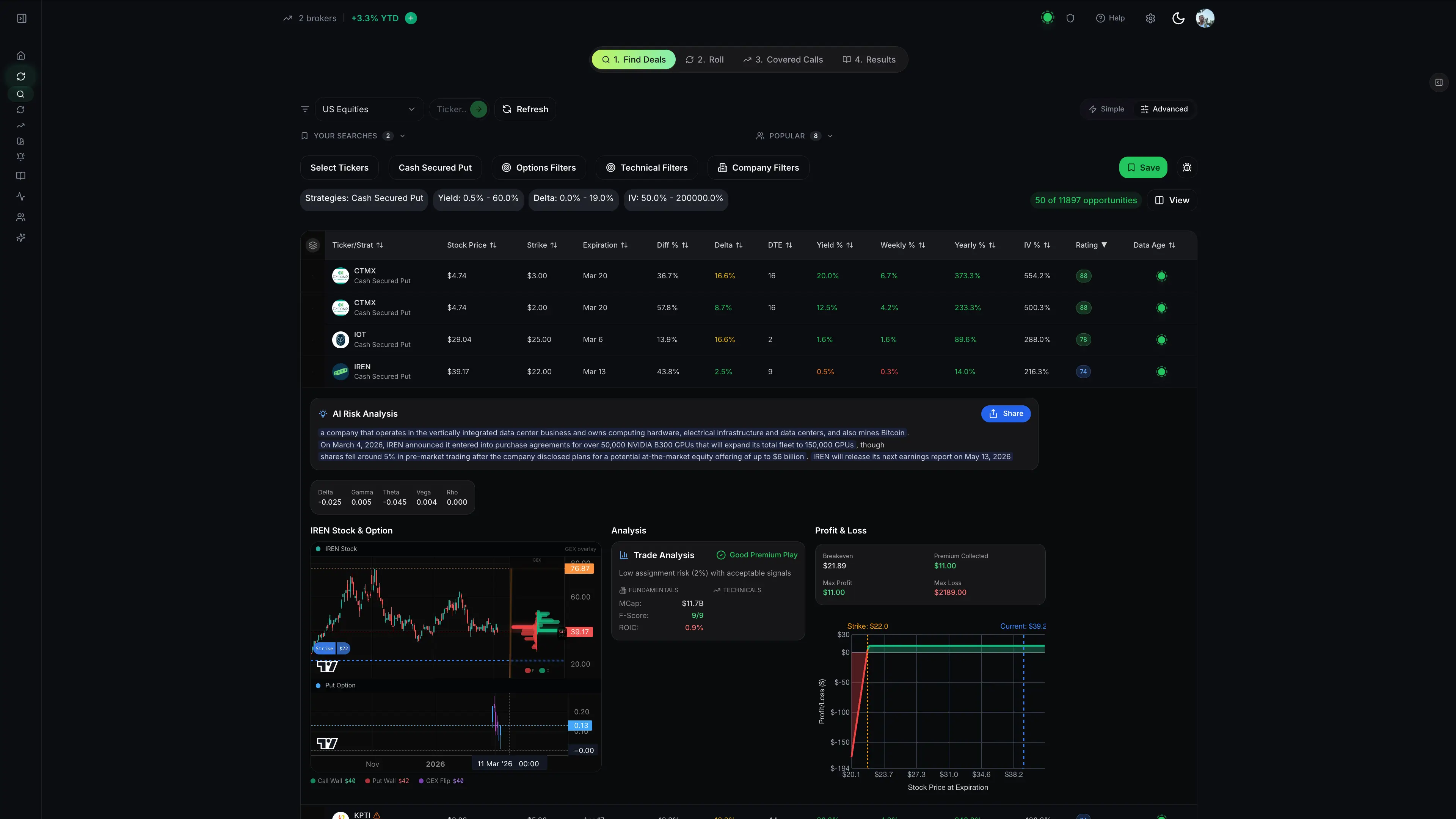Click the IREN company logo
Screen dimensions: 1456x819
click(340, 371)
